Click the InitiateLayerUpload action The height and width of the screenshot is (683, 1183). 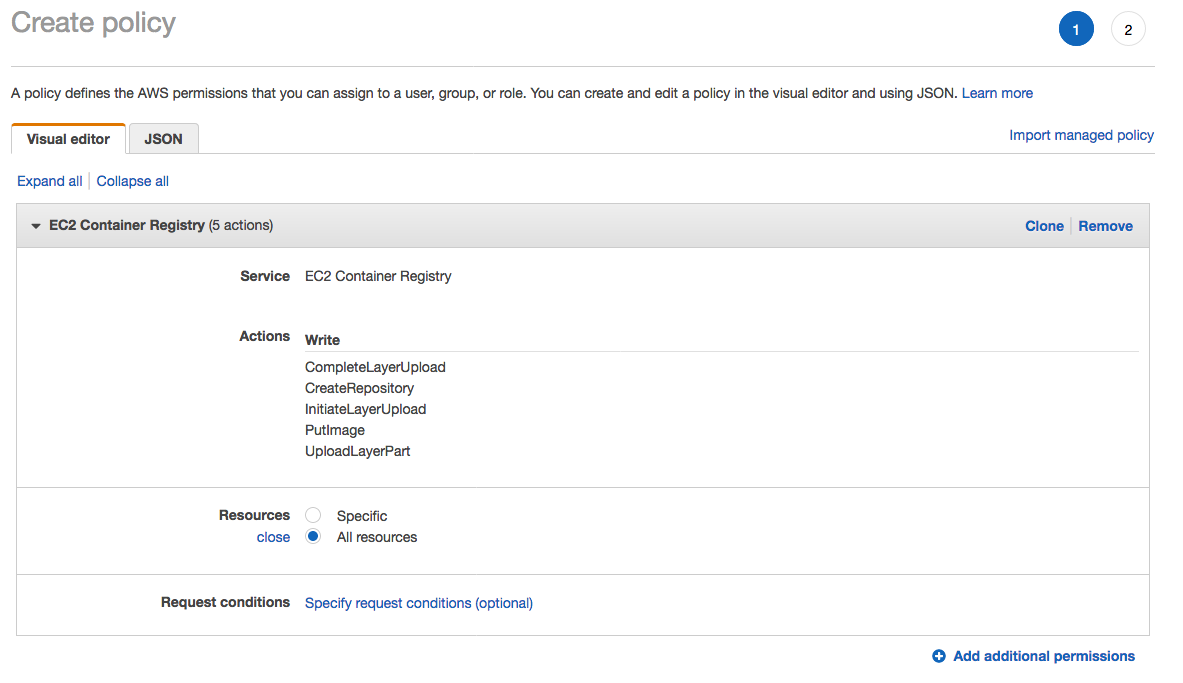click(365, 409)
